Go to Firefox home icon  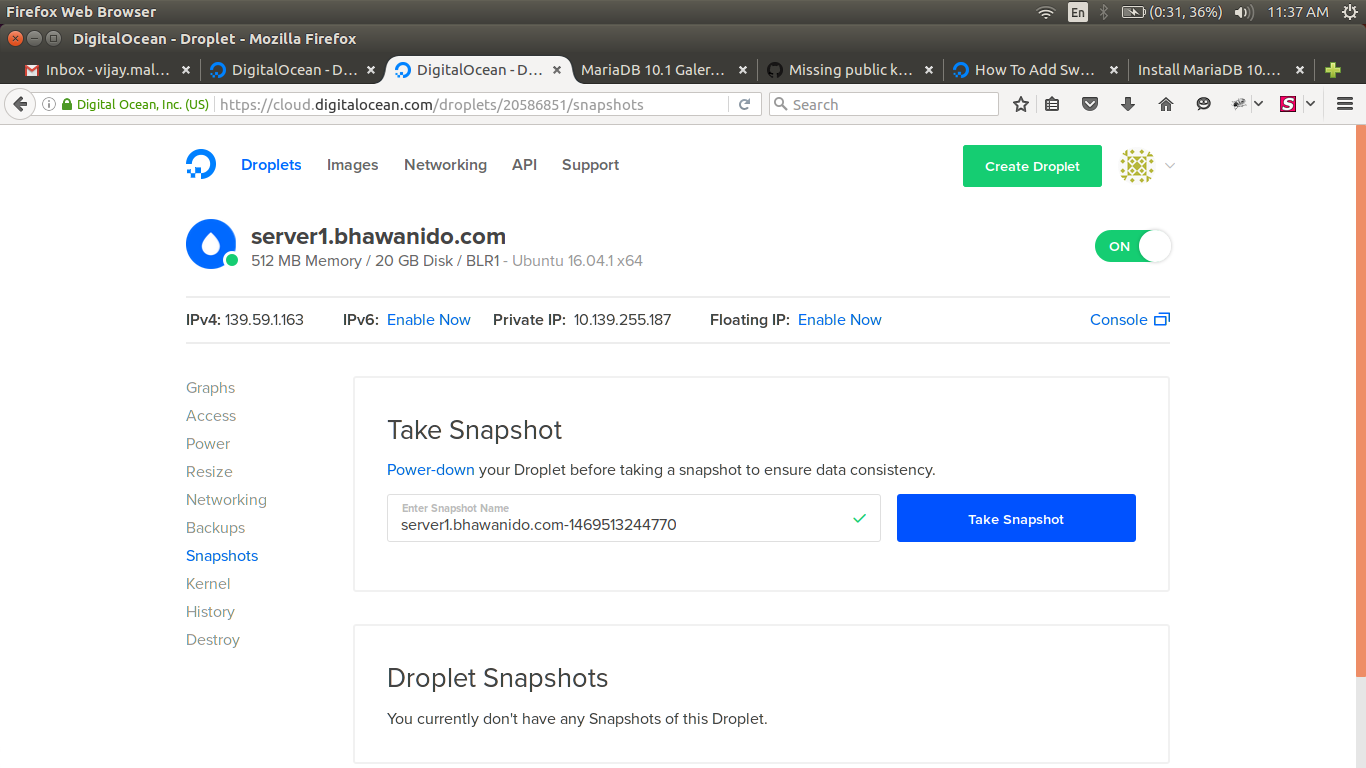click(1165, 104)
